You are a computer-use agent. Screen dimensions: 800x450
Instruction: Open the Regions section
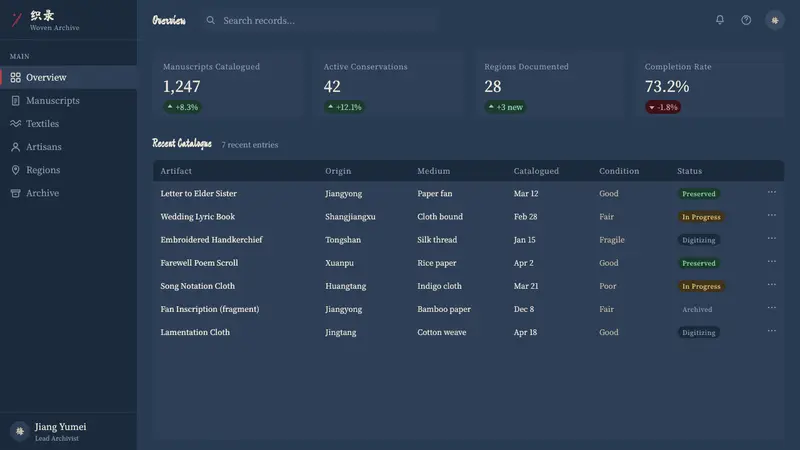click(68, 170)
